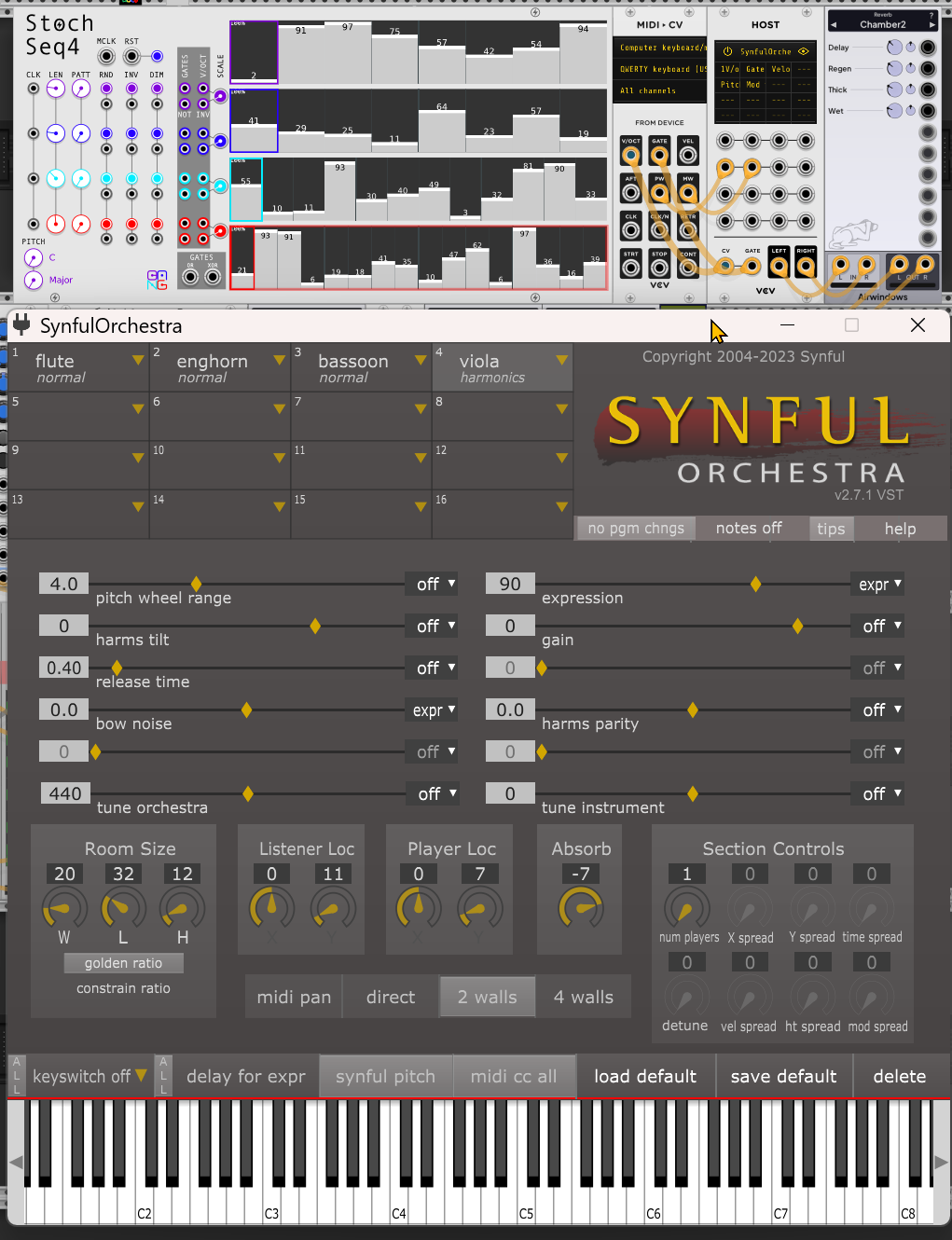The image size is (952, 1240).
Task: Select the 4 walls room mode
Action: tap(584, 997)
